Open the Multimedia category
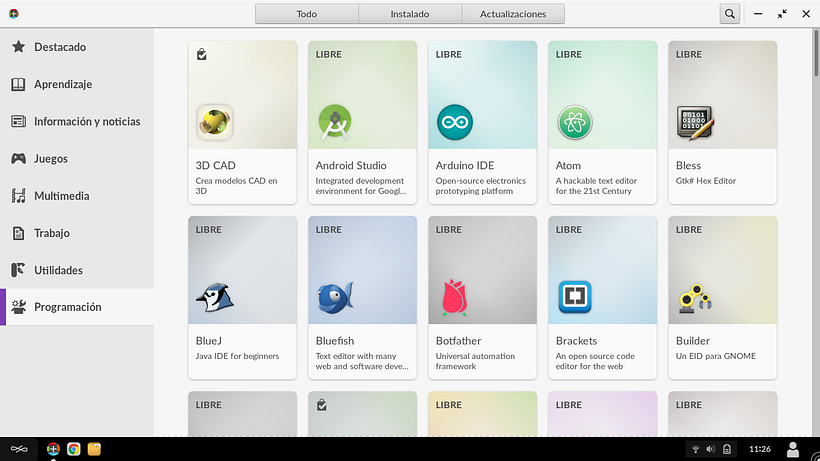This screenshot has width=820, height=461. (x=77, y=195)
